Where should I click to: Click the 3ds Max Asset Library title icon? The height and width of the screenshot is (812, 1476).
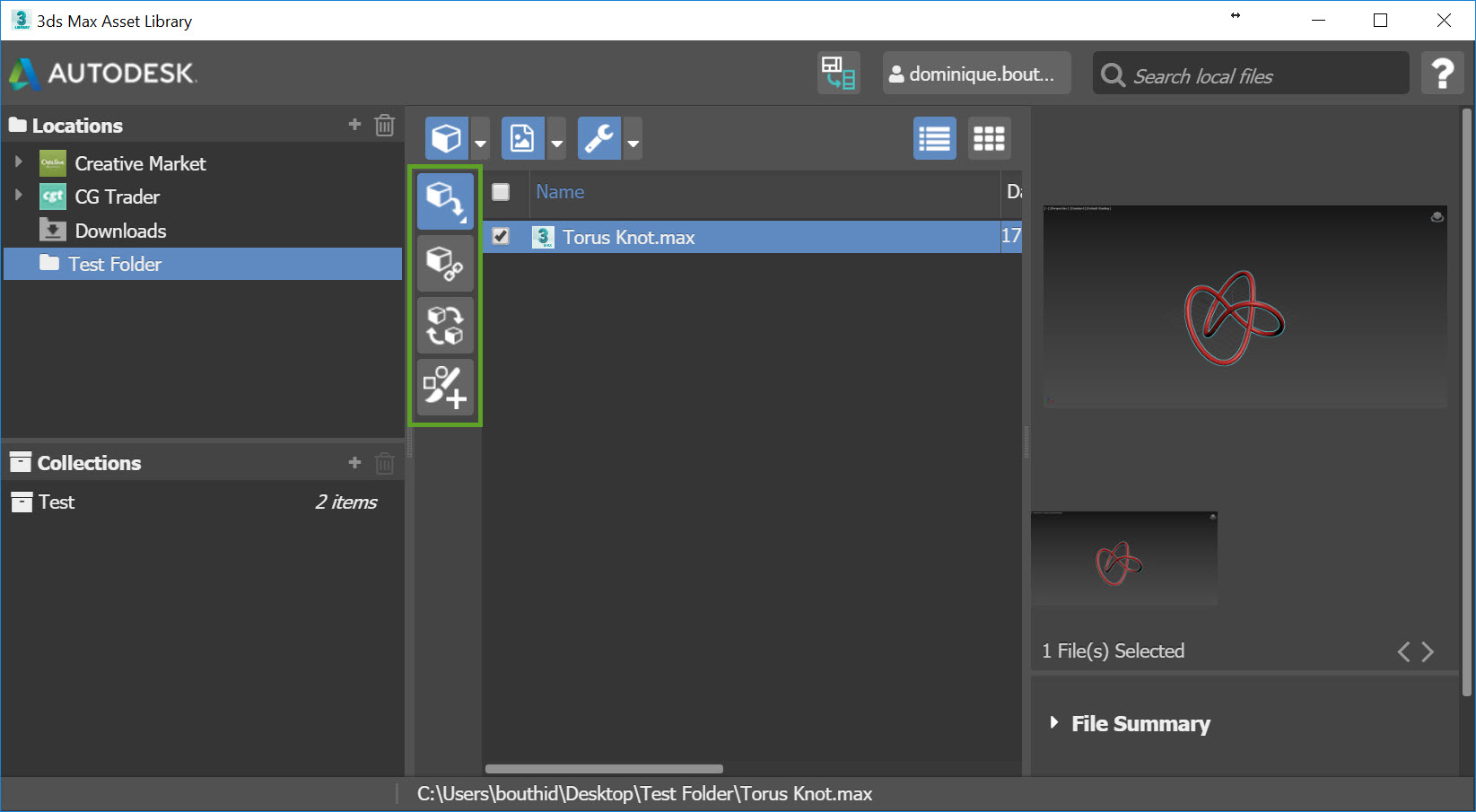click(x=21, y=20)
